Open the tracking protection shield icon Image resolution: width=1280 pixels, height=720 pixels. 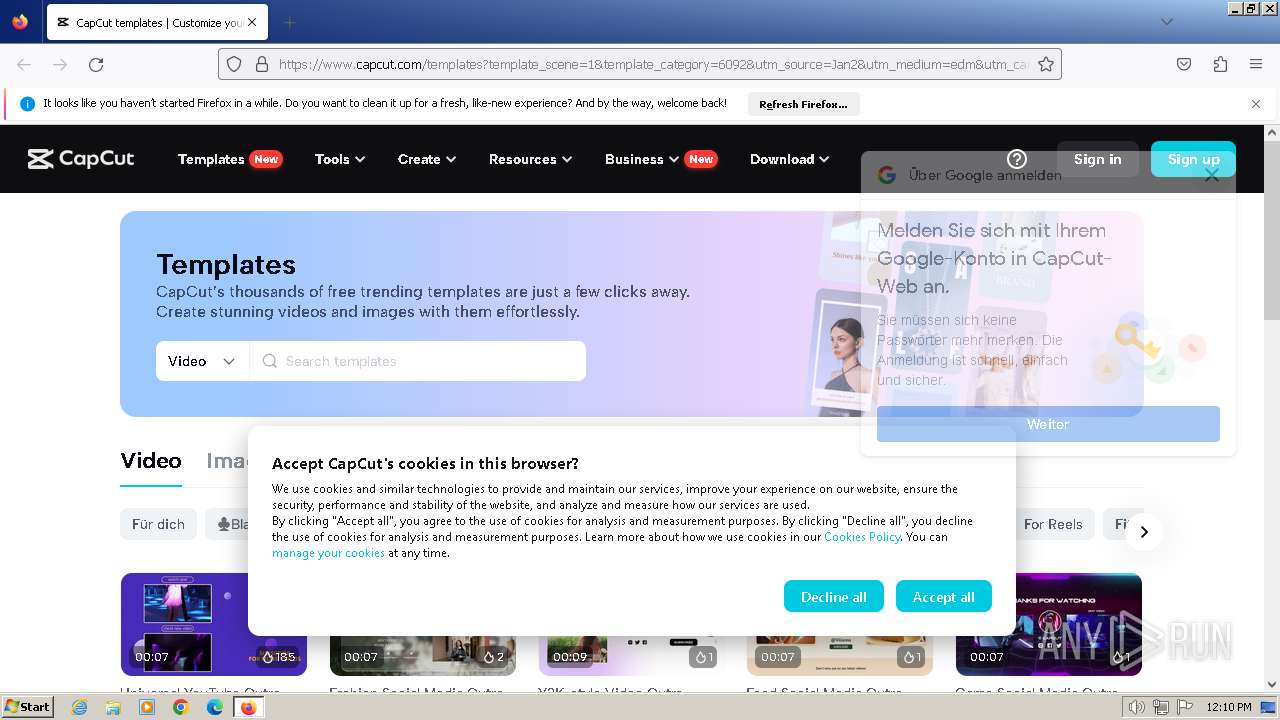pyautogui.click(x=234, y=64)
